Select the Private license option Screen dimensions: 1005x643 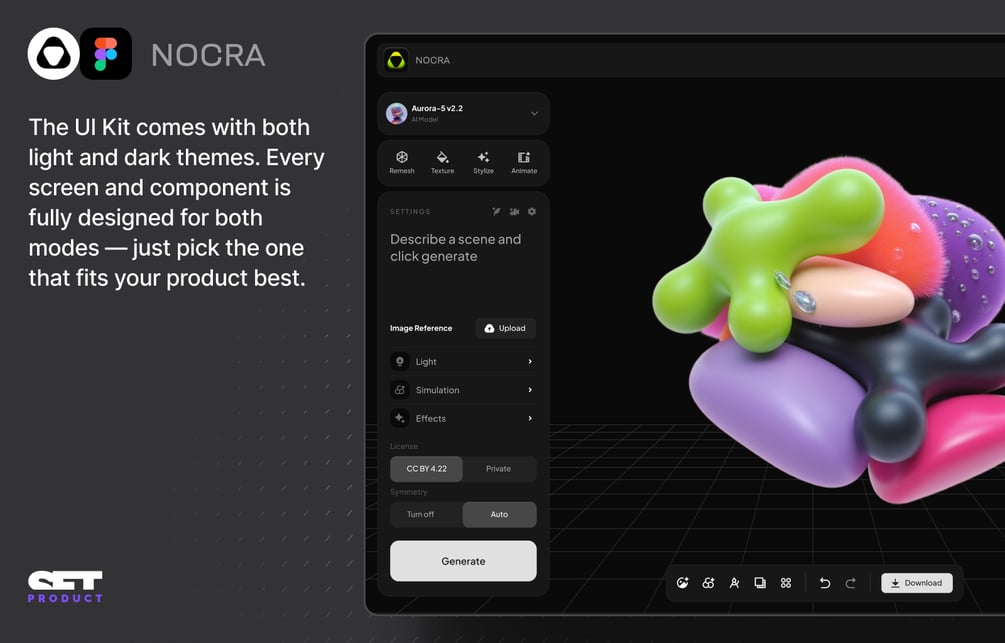tap(499, 469)
